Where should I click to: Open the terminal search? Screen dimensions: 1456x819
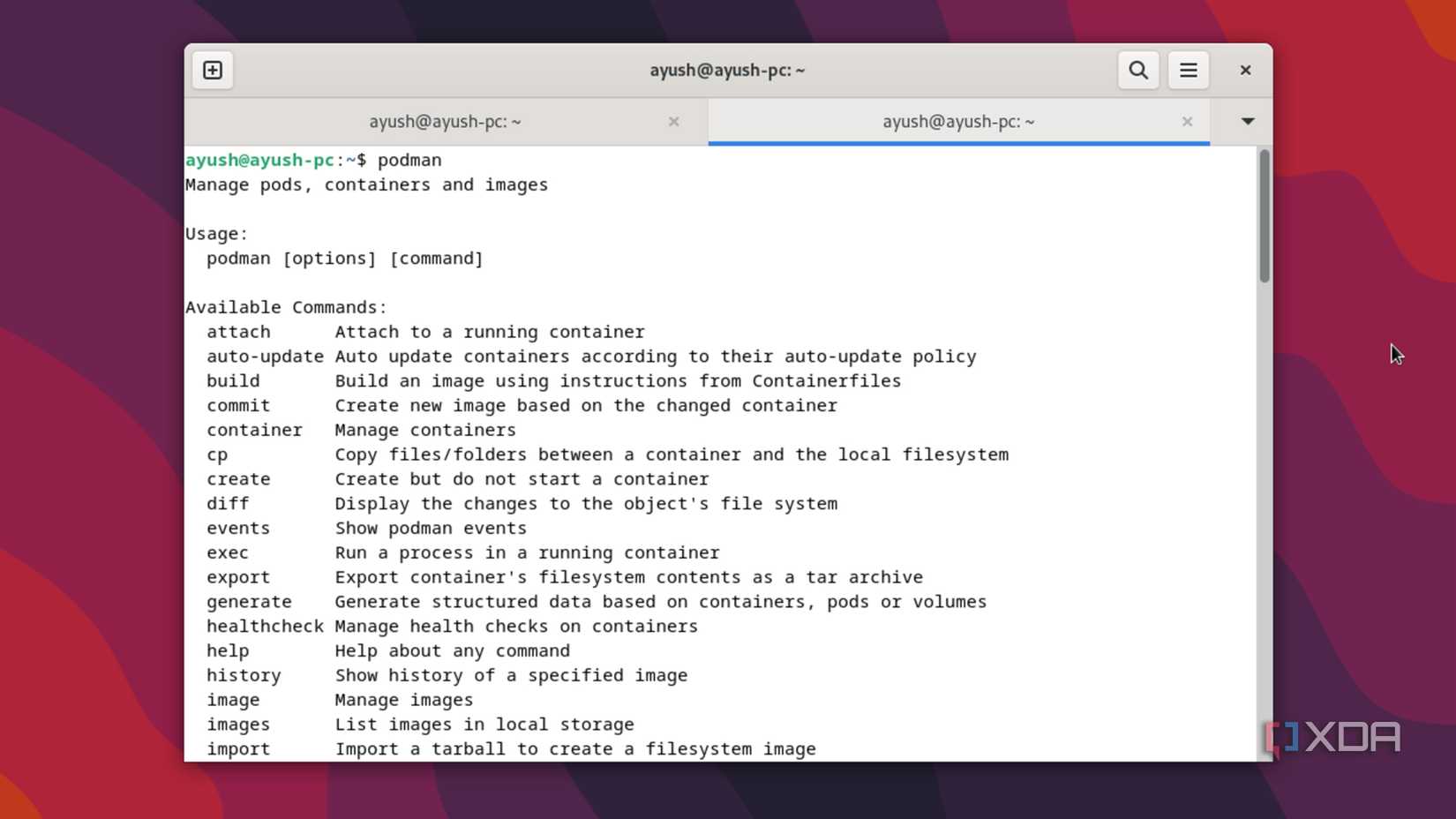pyautogui.click(x=1137, y=70)
